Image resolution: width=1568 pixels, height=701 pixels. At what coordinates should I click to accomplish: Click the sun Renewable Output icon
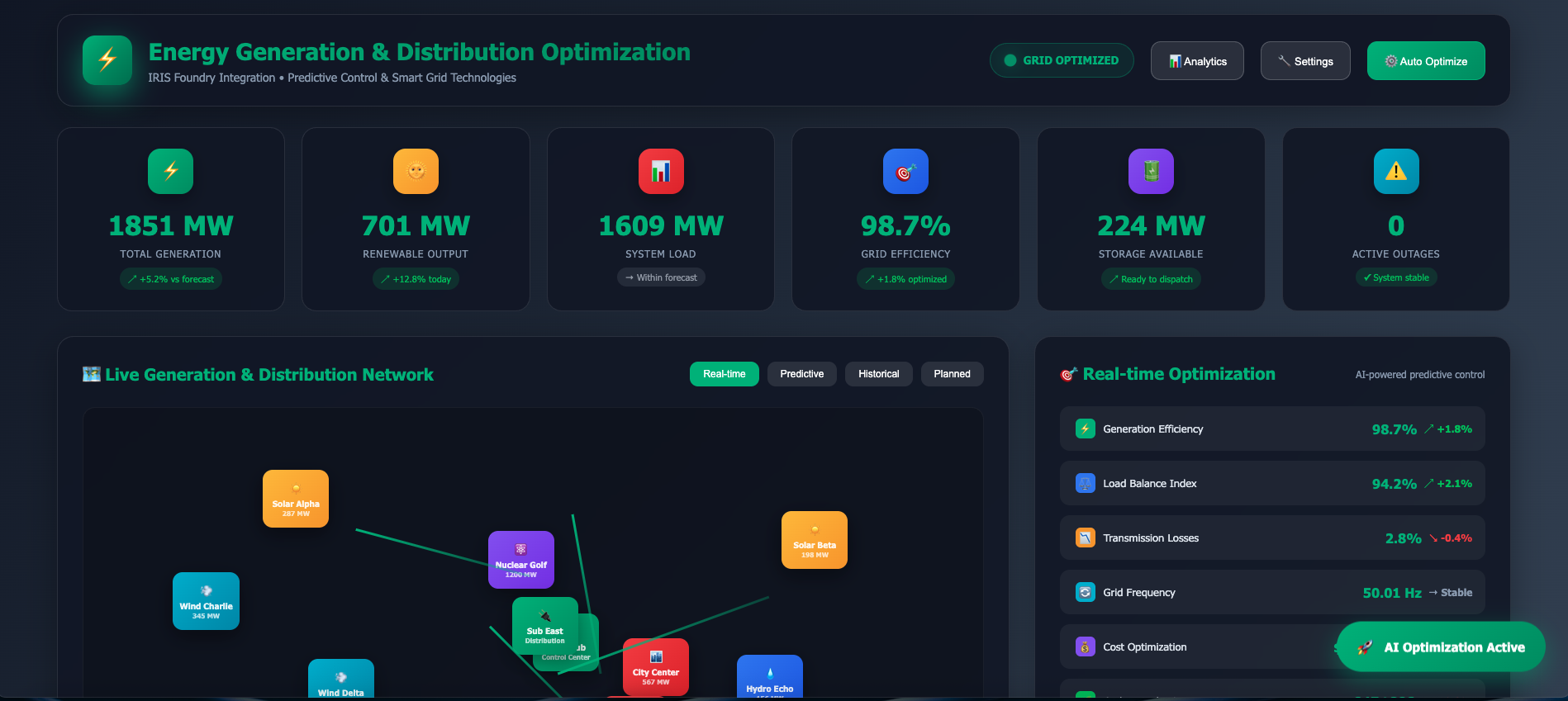[416, 171]
